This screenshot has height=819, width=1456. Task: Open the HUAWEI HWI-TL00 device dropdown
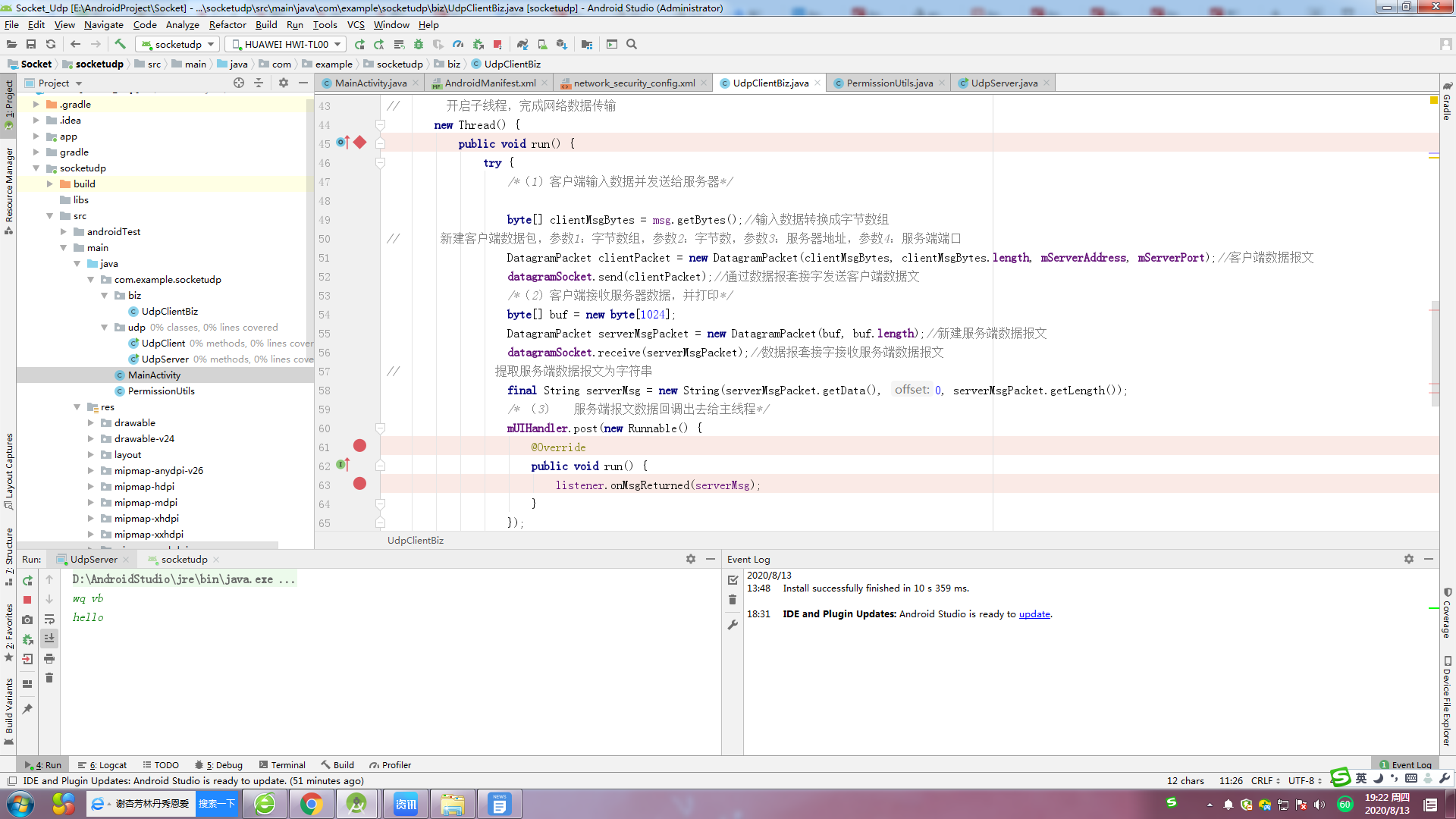(x=286, y=45)
